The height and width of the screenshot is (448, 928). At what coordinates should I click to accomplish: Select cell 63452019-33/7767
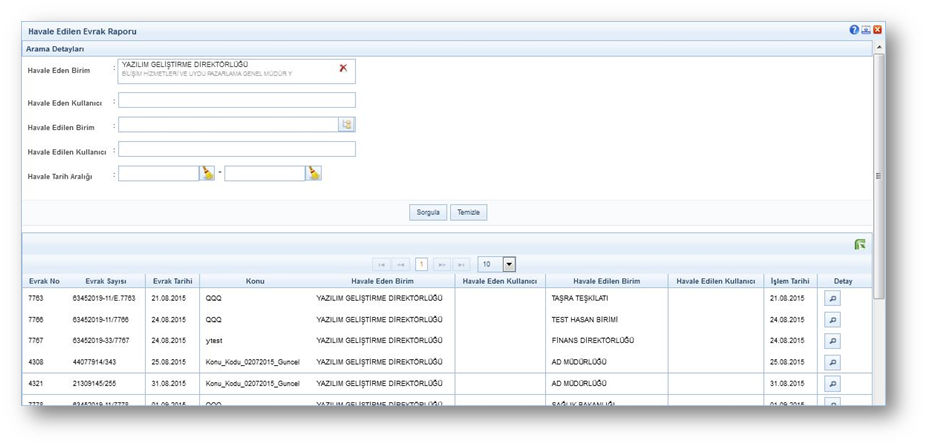(x=101, y=341)
